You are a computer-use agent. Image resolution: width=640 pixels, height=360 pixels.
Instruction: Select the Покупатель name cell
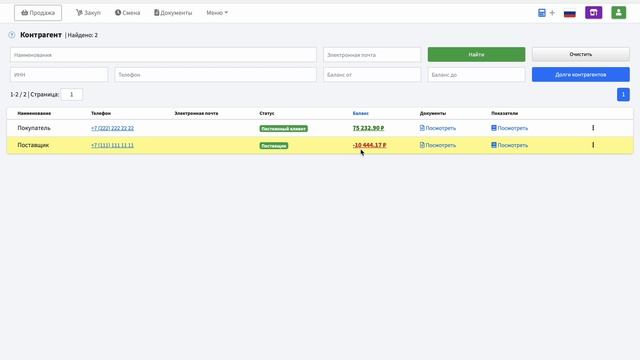pyautogui.click(x=34, y=128)
